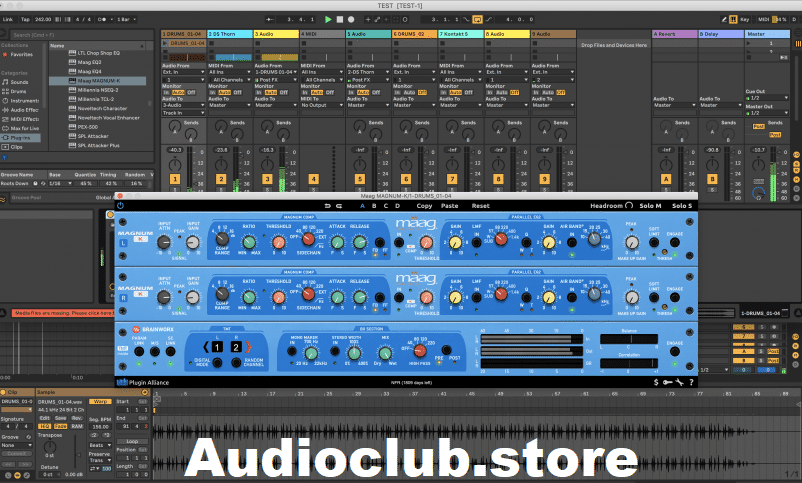Click the right channel Comp Range knob
This screenshot has width=802, height=483.
click(222, 294)
